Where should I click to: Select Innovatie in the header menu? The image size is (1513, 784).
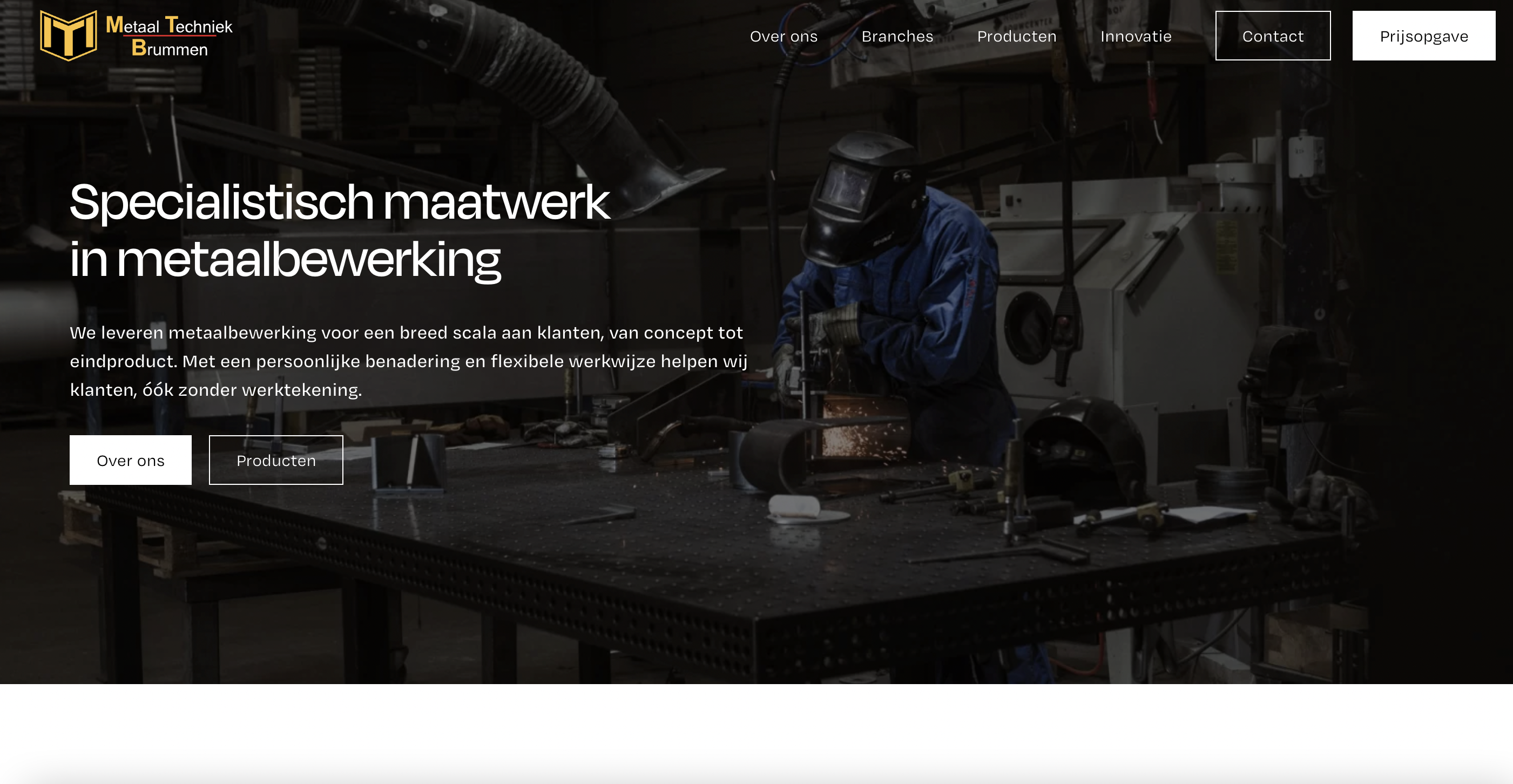pyautogui.click(x=1136, y=36)
